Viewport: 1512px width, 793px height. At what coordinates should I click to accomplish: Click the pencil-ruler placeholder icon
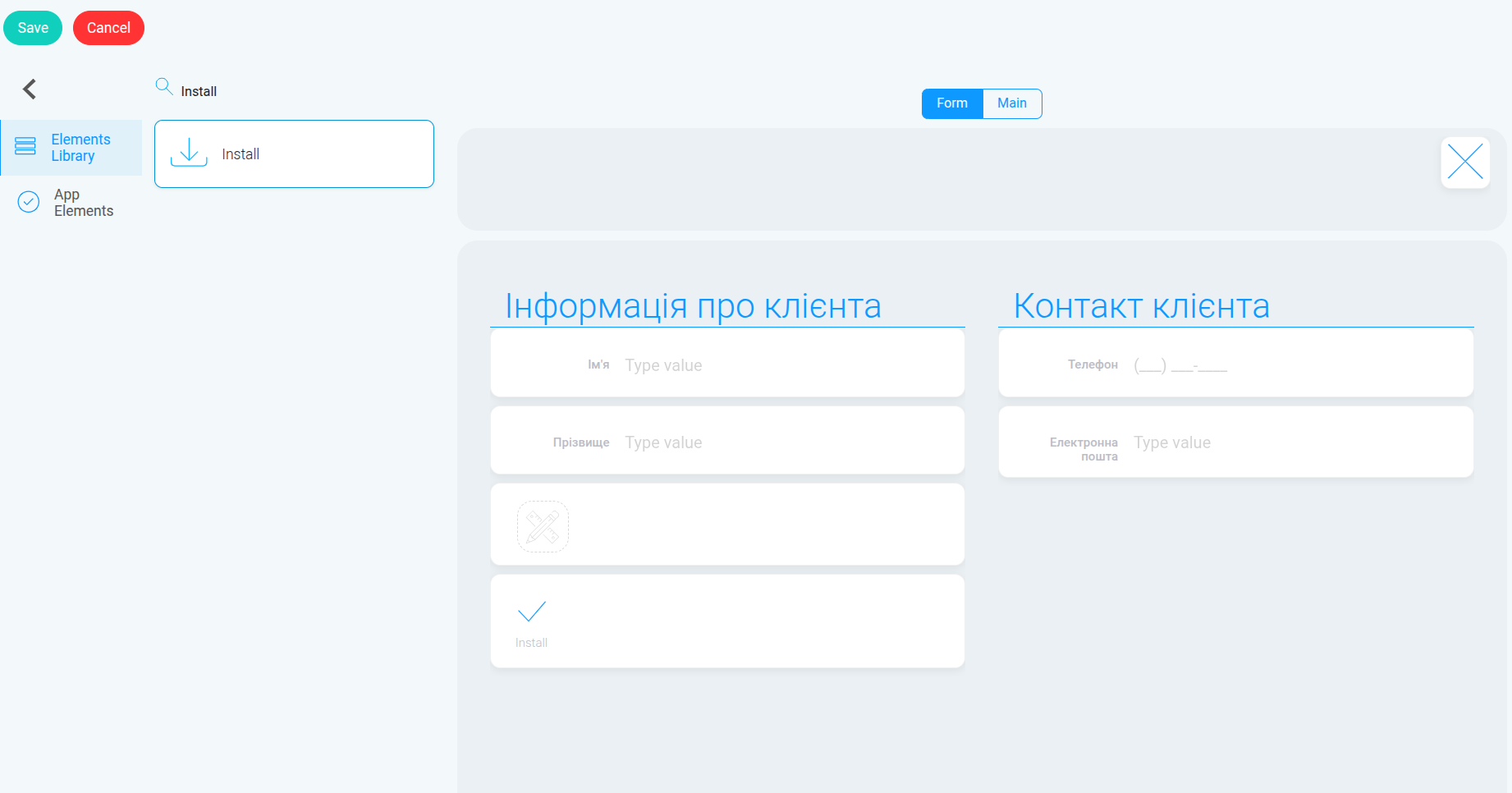543,526
